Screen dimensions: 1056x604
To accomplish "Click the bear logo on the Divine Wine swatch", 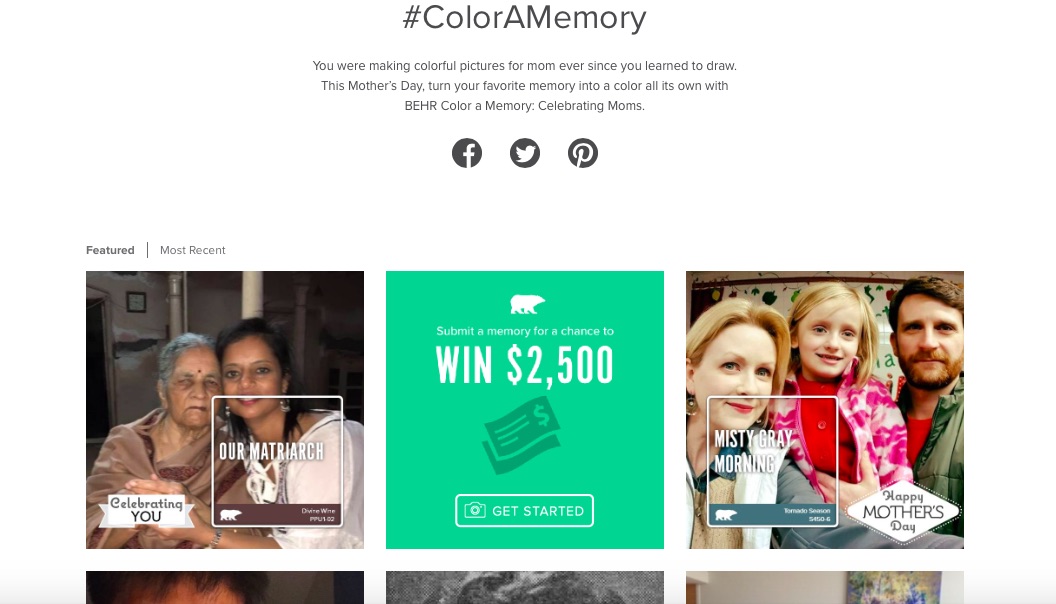I will point(230,515).
